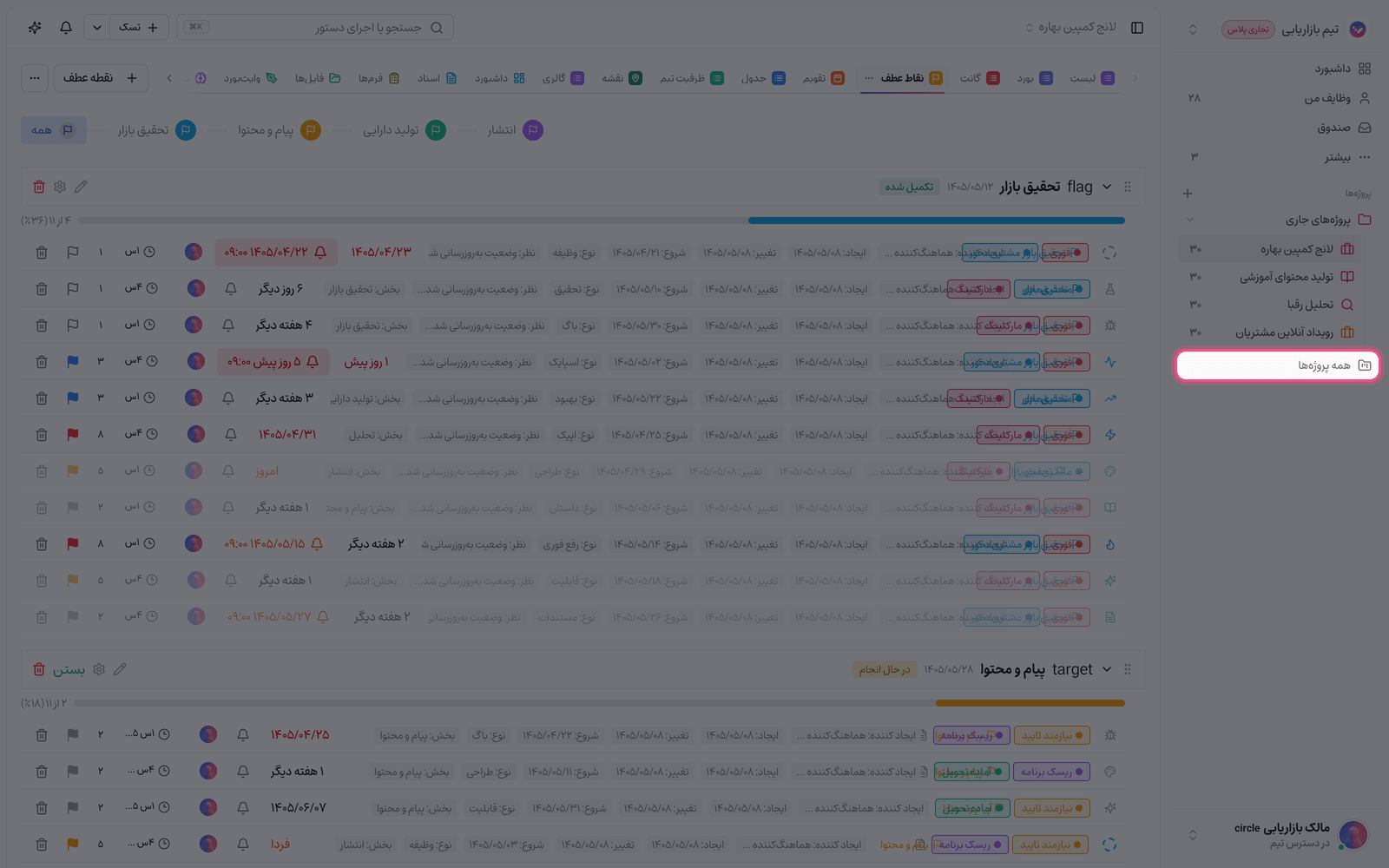The height and width of the screenshot is (868, 1389).
Task: Toggle the انتشار milestone filter
Action: pos(515,130)
